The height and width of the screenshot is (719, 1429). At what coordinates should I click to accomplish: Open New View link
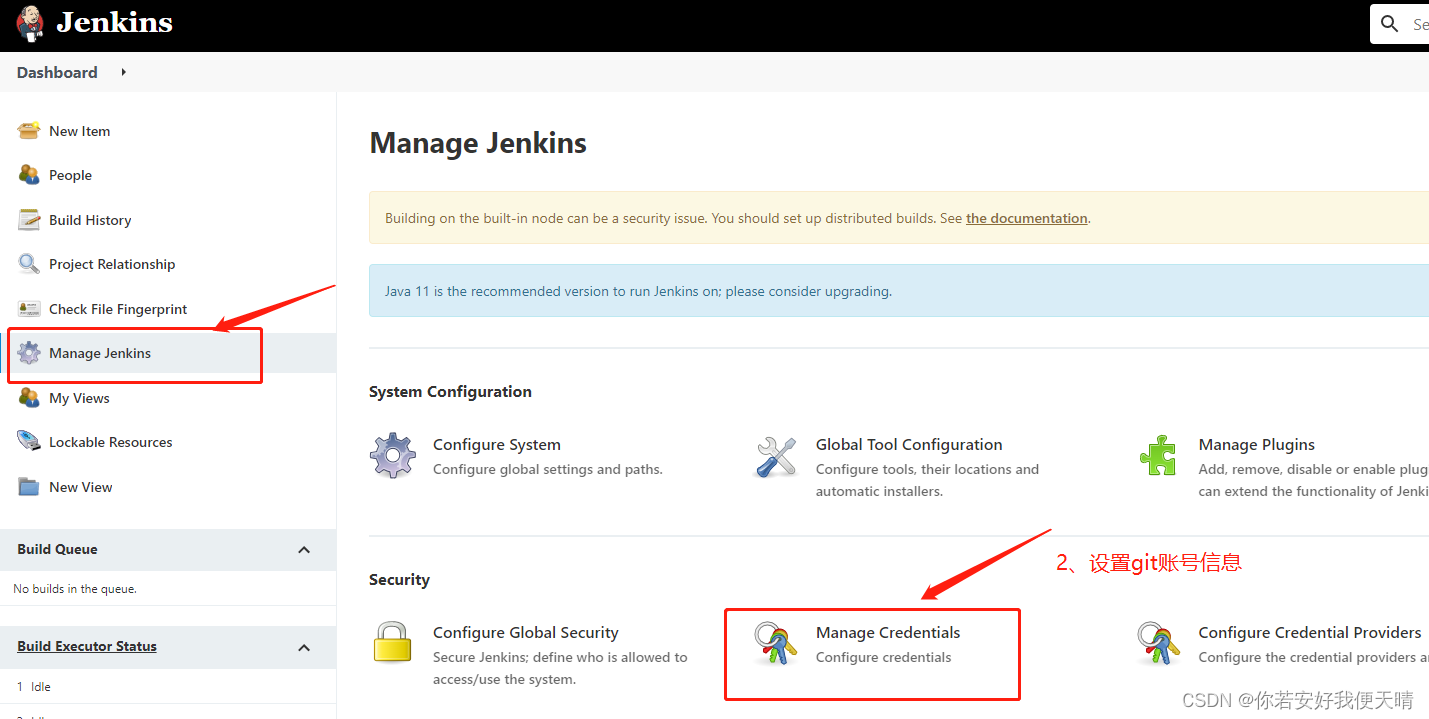point(81,487)
